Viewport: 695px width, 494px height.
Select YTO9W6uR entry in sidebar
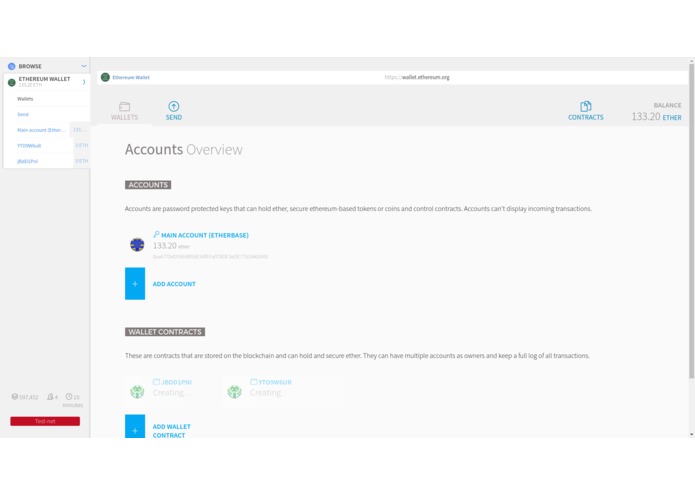pos(29,146)
